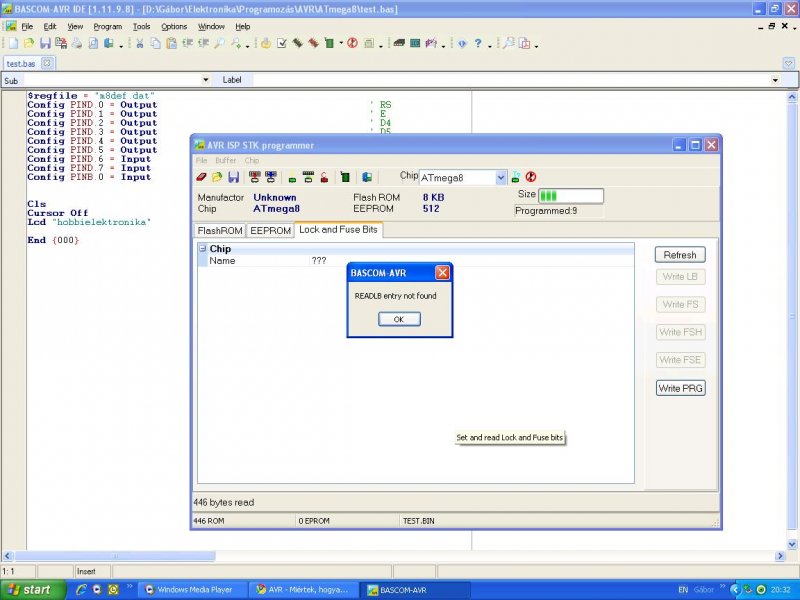The height and width of the screenshot is (600, 800).
Task: Open the IDE Edit menu
Action: (50, 27)
